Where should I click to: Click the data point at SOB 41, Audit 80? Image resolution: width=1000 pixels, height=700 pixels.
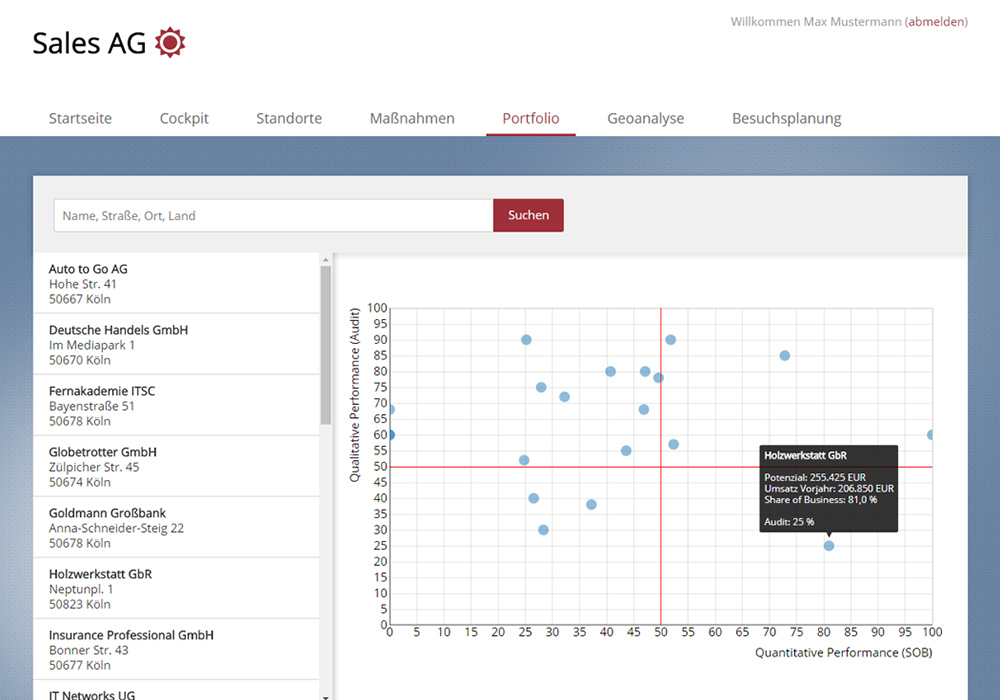coord(610,372)
